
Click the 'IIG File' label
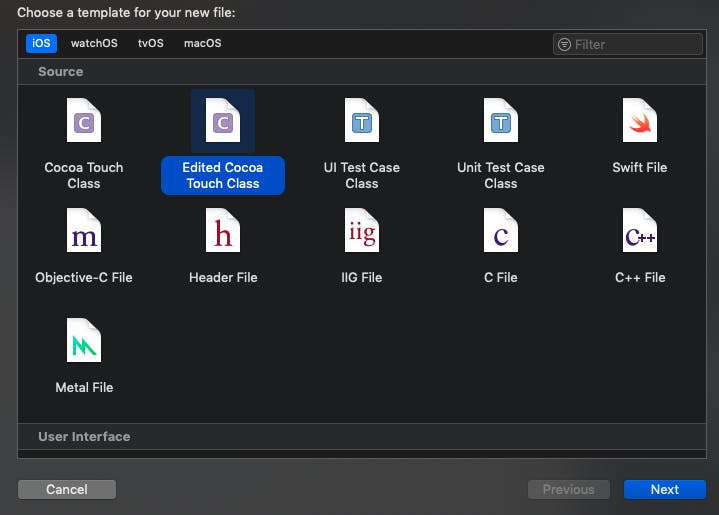(x=362, y=277)
